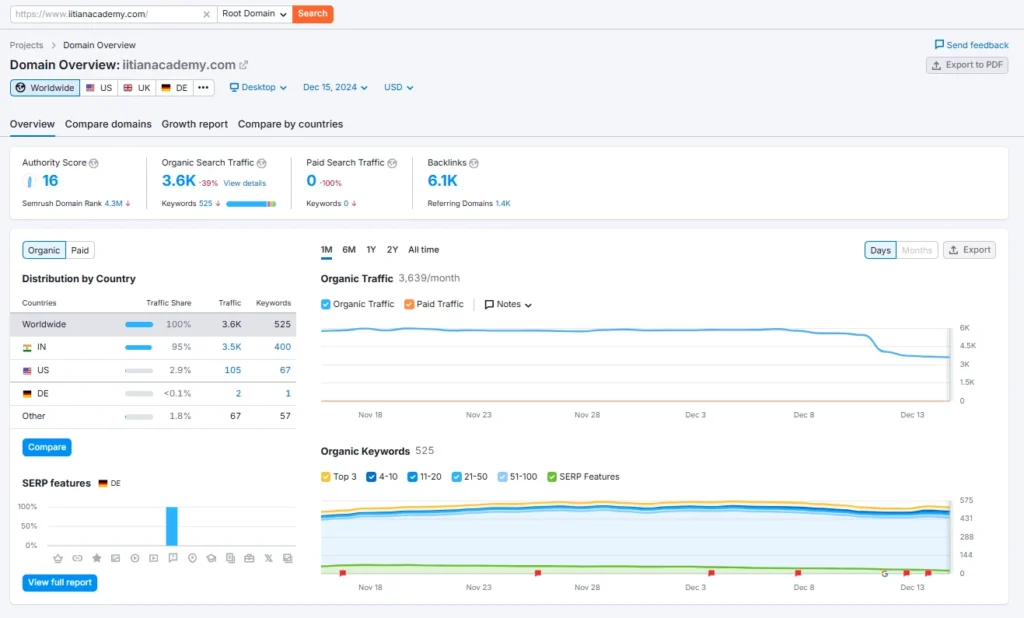Toggle the 21-50 keywords checkbox

tap(456, 477)
